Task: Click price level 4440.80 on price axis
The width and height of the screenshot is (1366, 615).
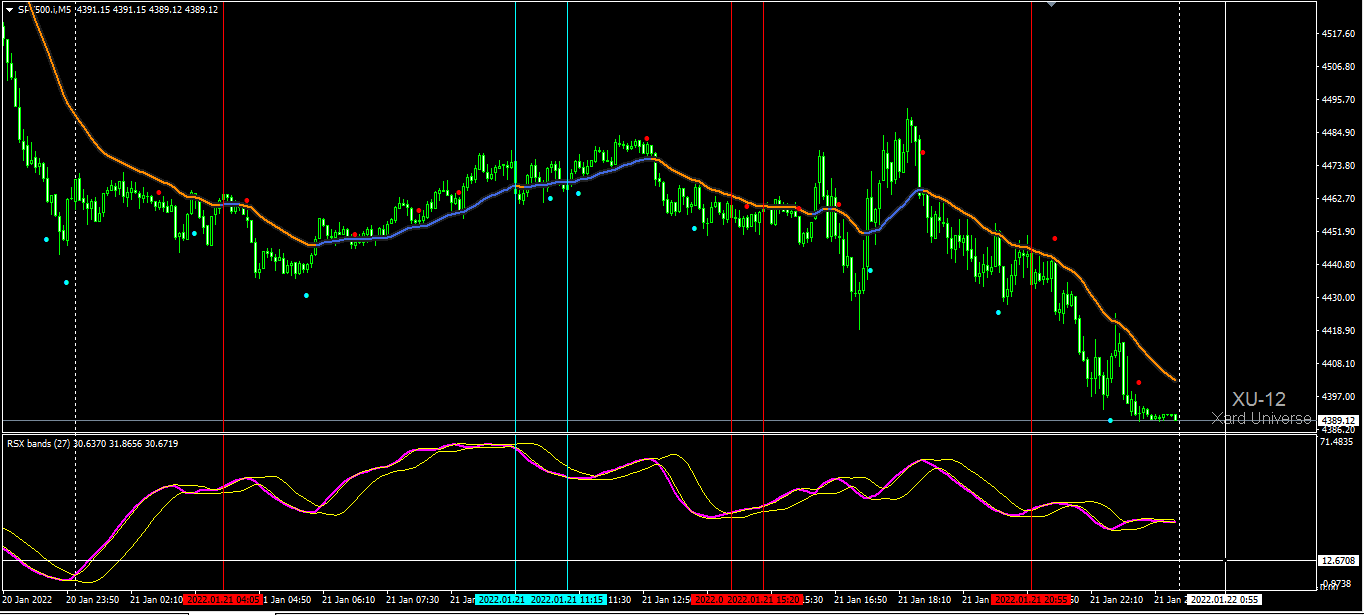Action: (x=1338, y=265)
